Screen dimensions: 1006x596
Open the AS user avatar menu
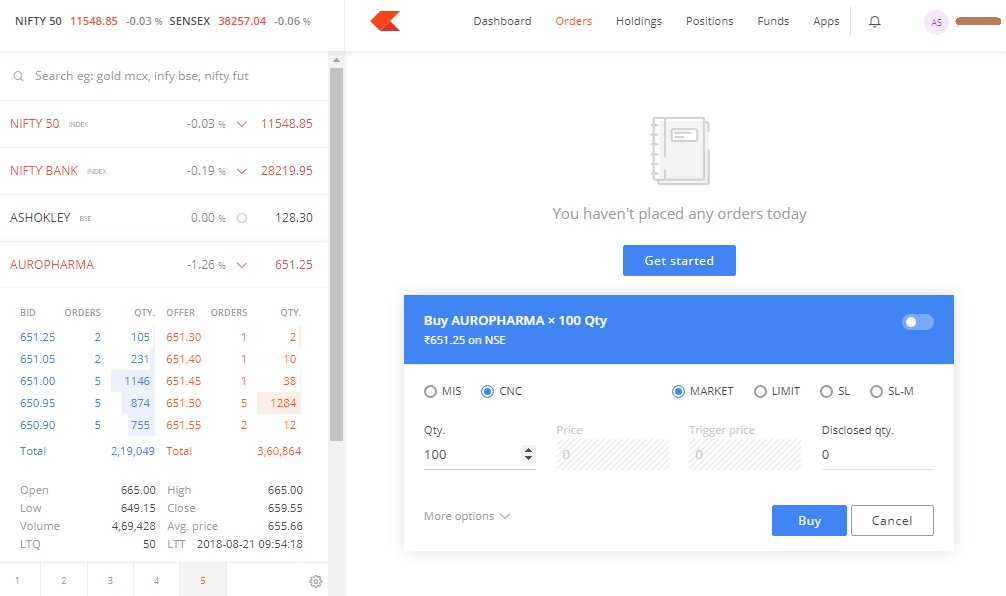(x=936, y=22)
